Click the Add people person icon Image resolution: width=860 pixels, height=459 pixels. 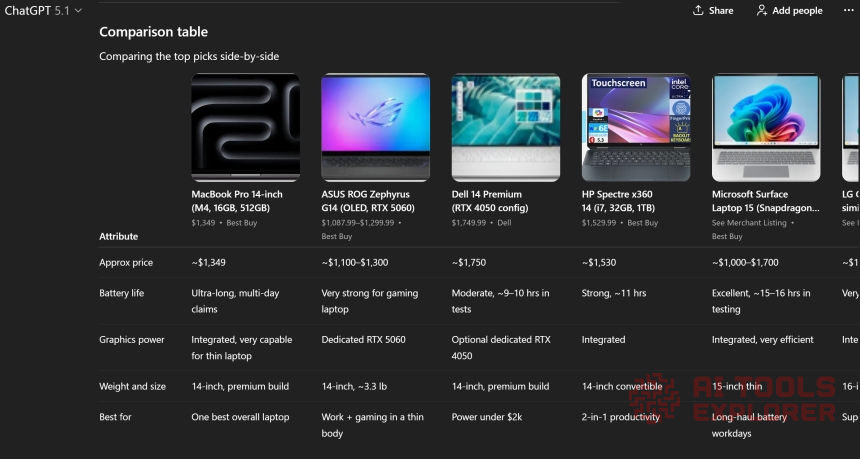click(x=762, y=10)
